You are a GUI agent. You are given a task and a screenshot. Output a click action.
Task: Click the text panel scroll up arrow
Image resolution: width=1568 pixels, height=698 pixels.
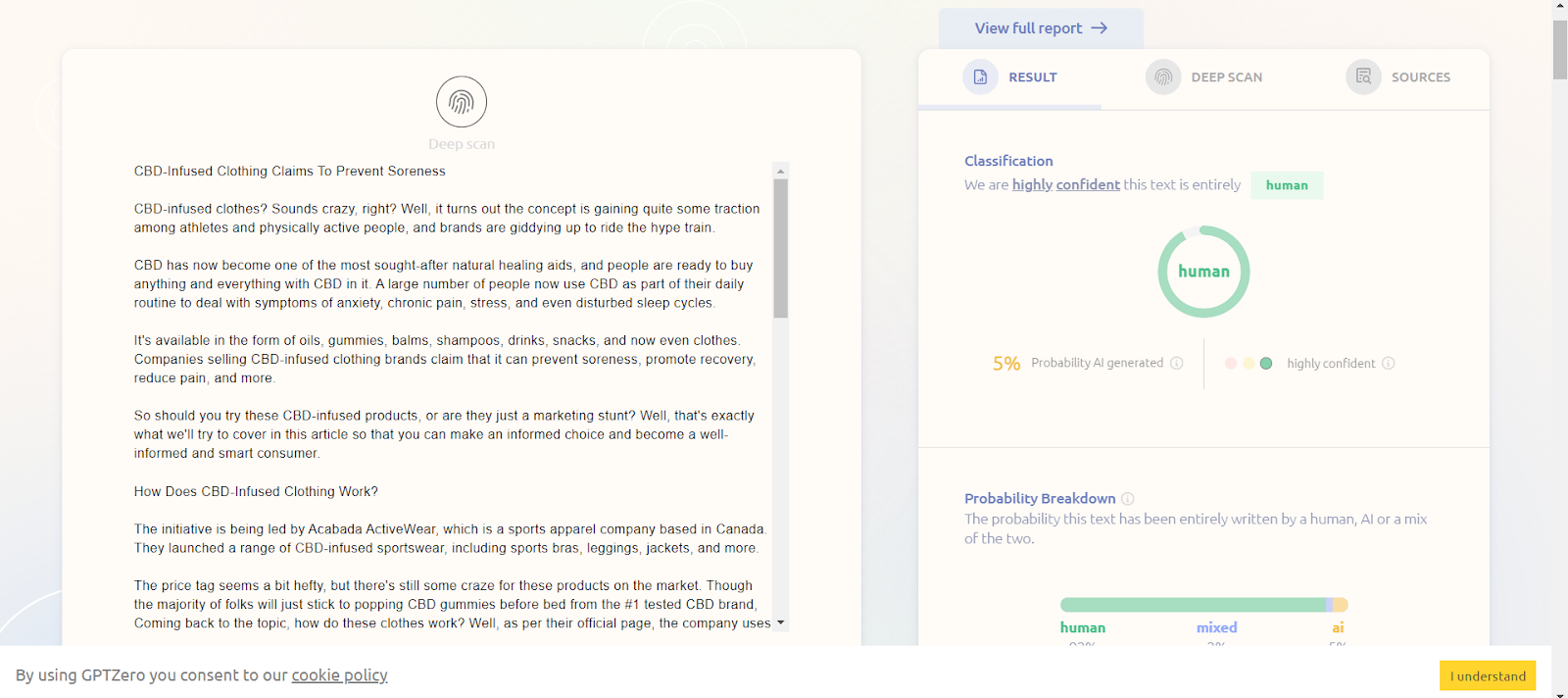pyautogui.click(x=781, y=171)
